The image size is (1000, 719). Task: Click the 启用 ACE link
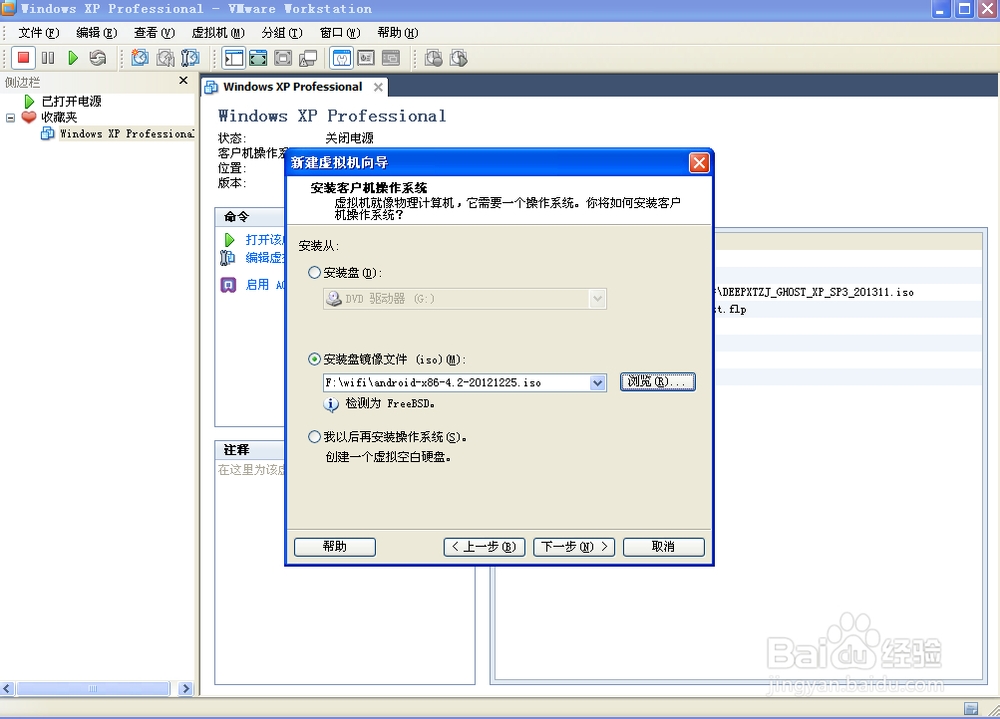click(x=264, y=285)
